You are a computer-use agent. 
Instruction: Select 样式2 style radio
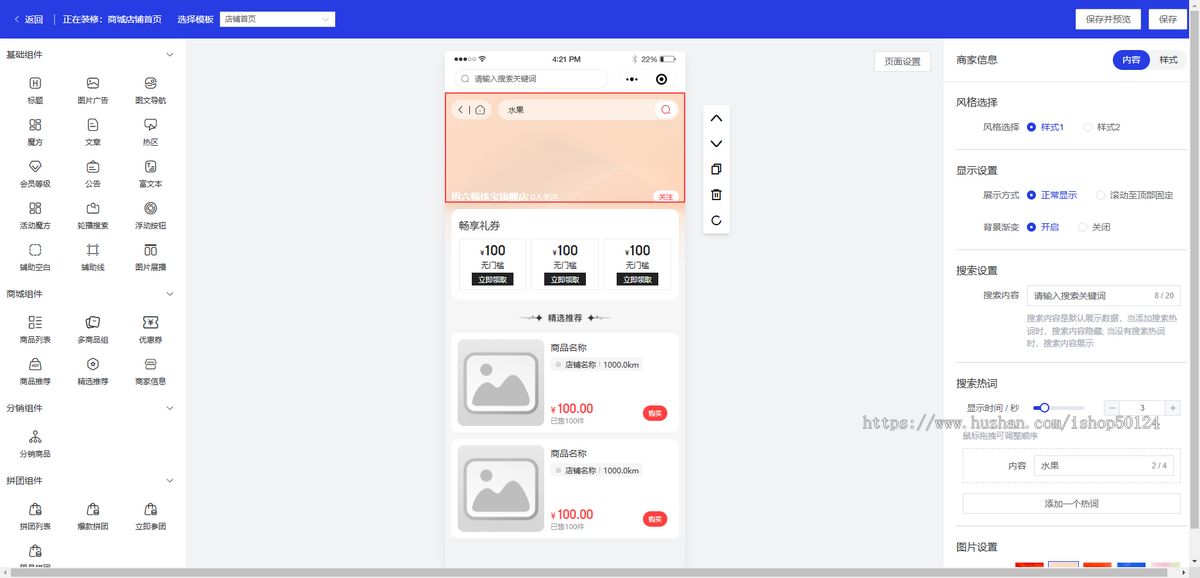pyautogui.click(x=1101, y=127)
